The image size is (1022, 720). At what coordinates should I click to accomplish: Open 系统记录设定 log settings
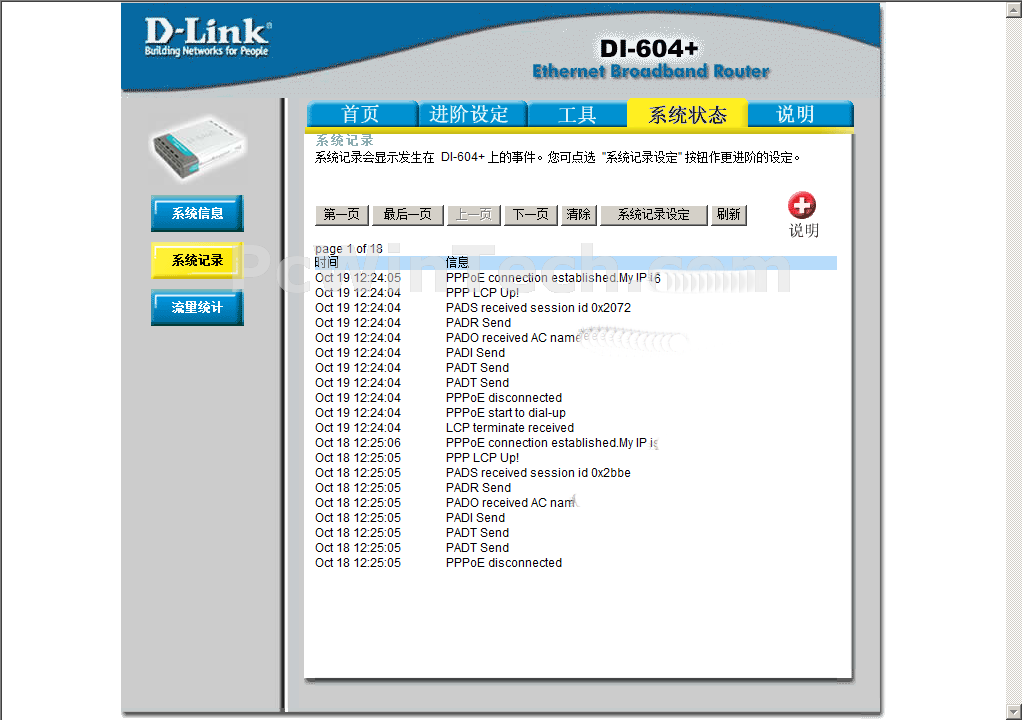click(654, 215)
